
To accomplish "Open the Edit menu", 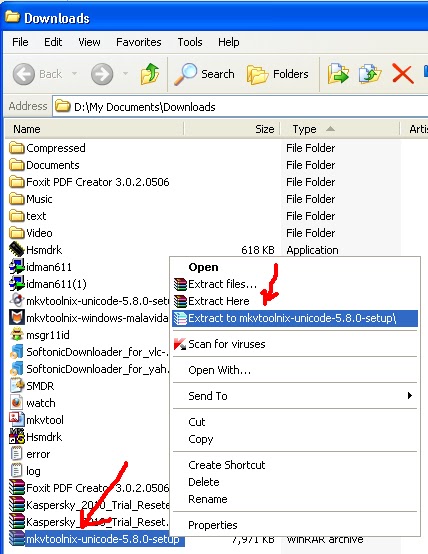I will [x=53, y=42].
